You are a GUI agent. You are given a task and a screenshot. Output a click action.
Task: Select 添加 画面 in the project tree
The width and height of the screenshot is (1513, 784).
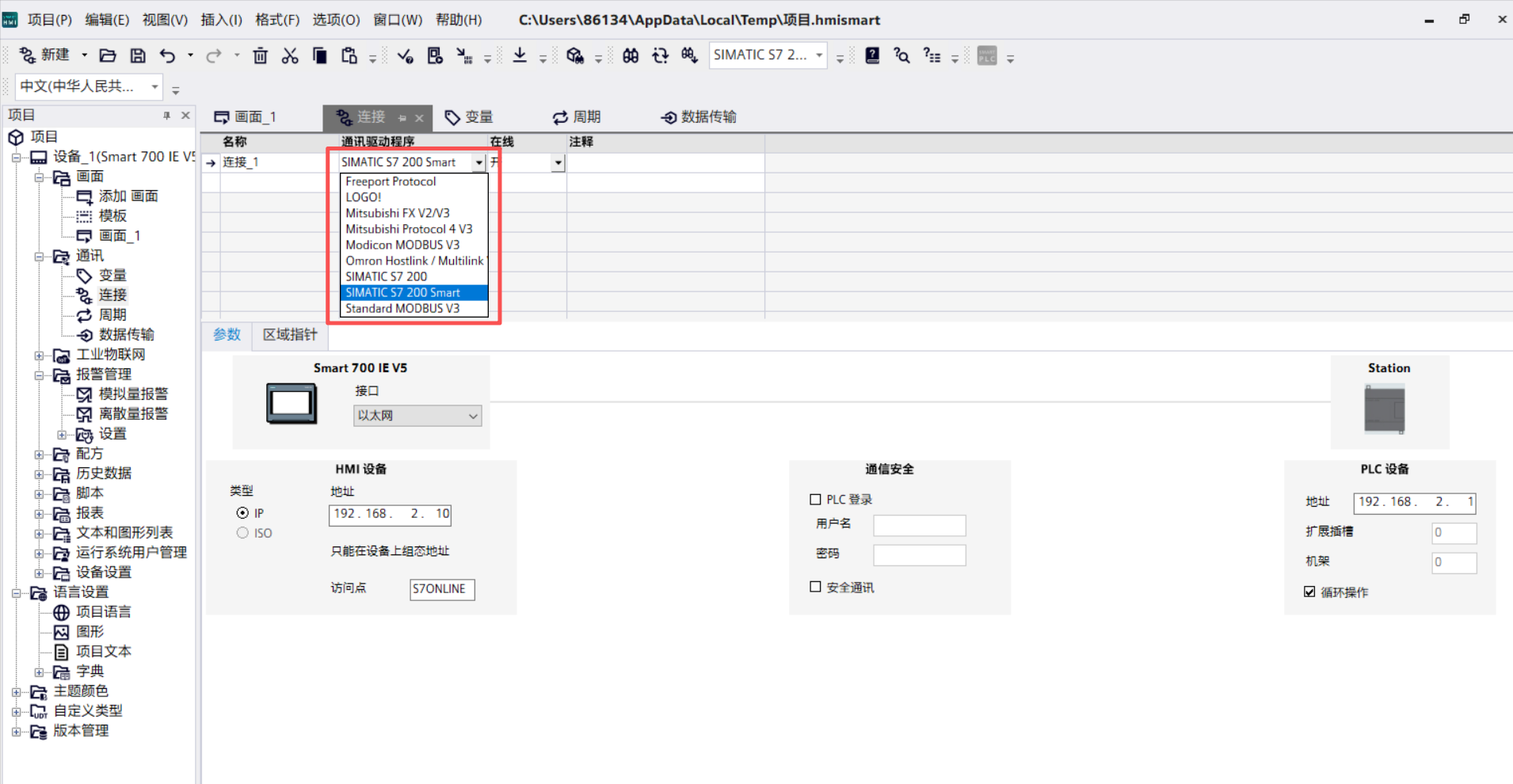point(128,196)
